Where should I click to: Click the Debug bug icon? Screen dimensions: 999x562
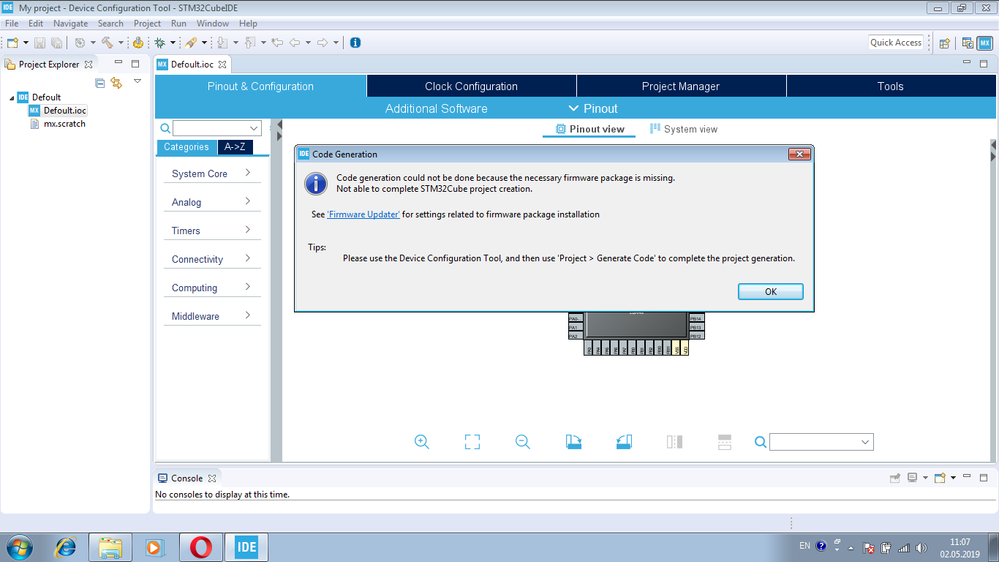coord(160,43)
